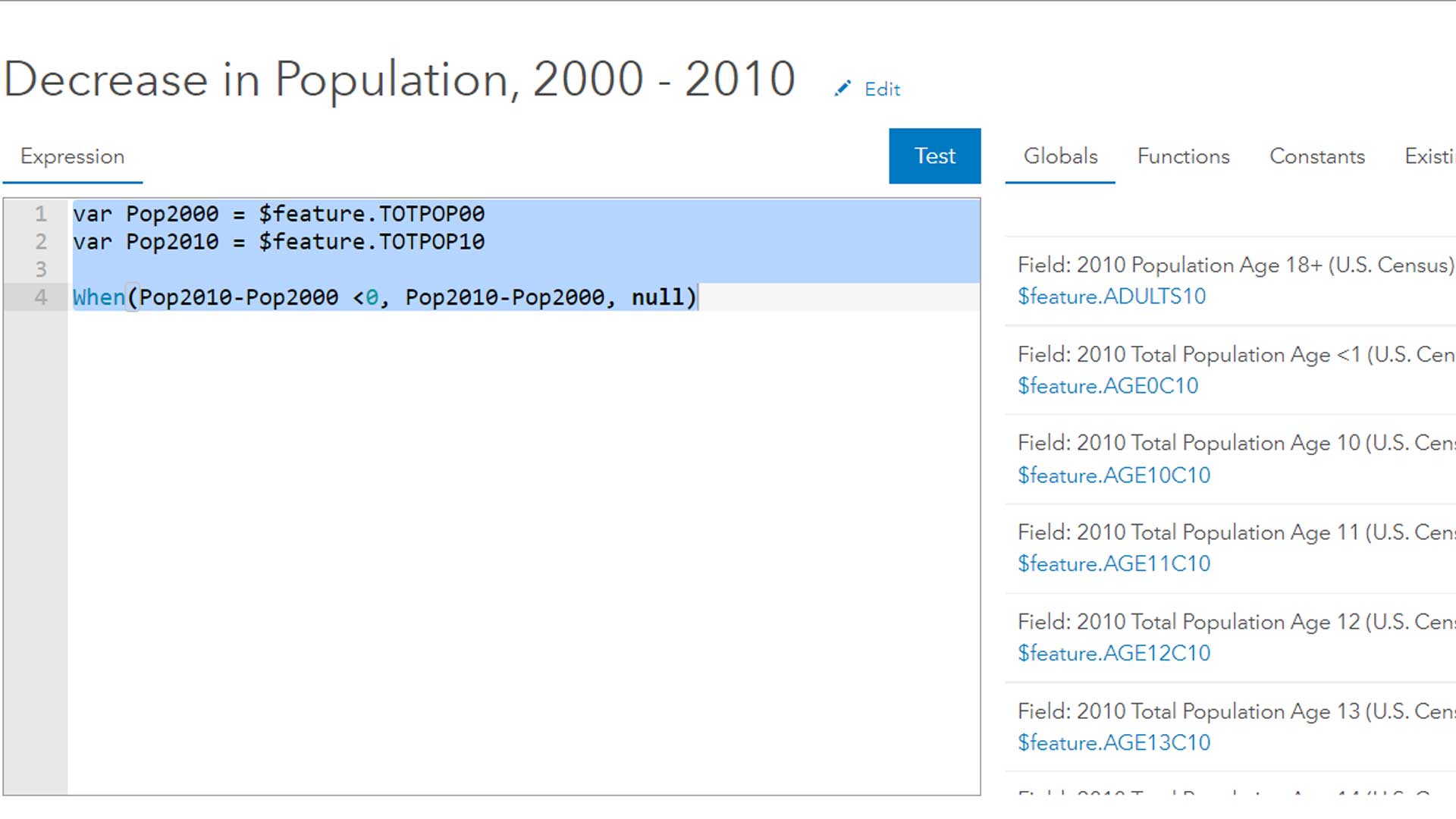Viewport: 1456px width, 819px height.
Task: Insert the $feature.AGE10C10 field variable
Action: coord(1113,475)
